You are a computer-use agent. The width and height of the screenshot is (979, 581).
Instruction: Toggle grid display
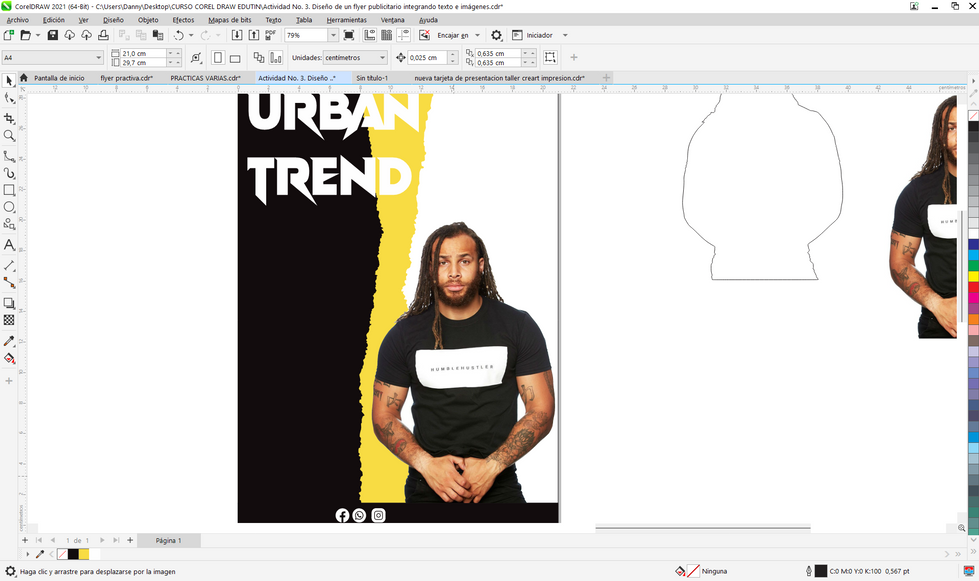point(386,35)
